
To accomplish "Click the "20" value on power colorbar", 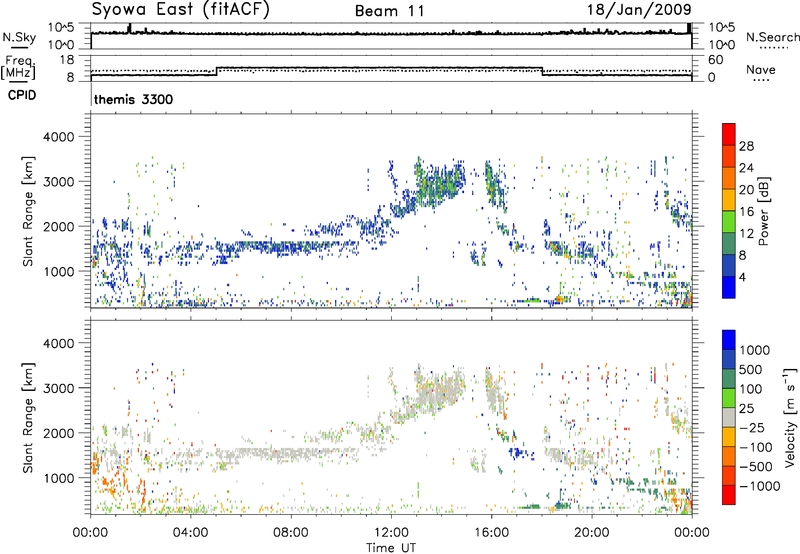I will [746, 190].
